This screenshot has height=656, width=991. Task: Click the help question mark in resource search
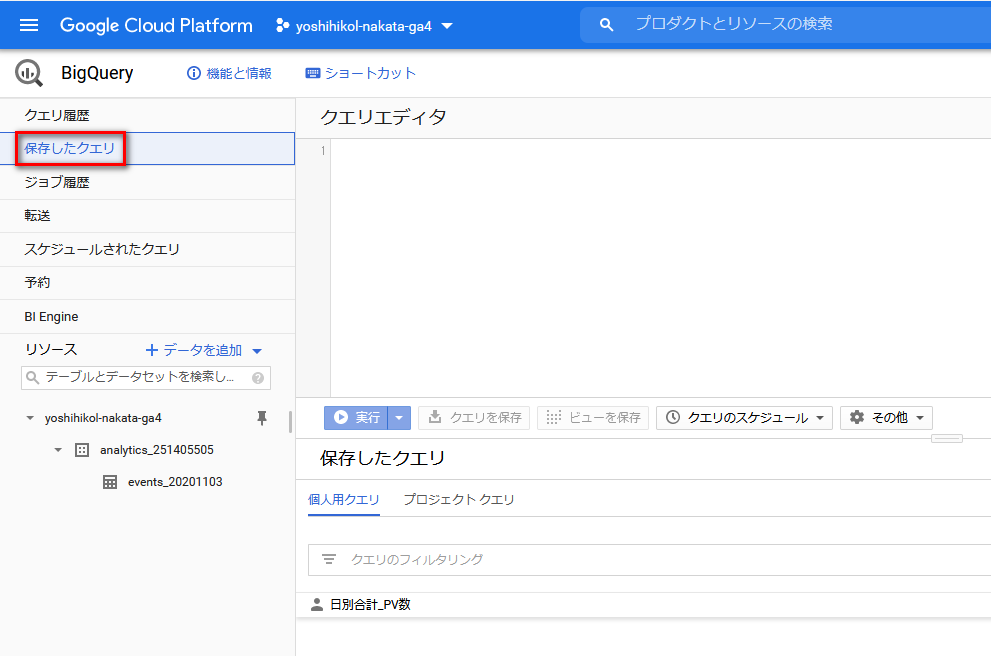(258, 378)
